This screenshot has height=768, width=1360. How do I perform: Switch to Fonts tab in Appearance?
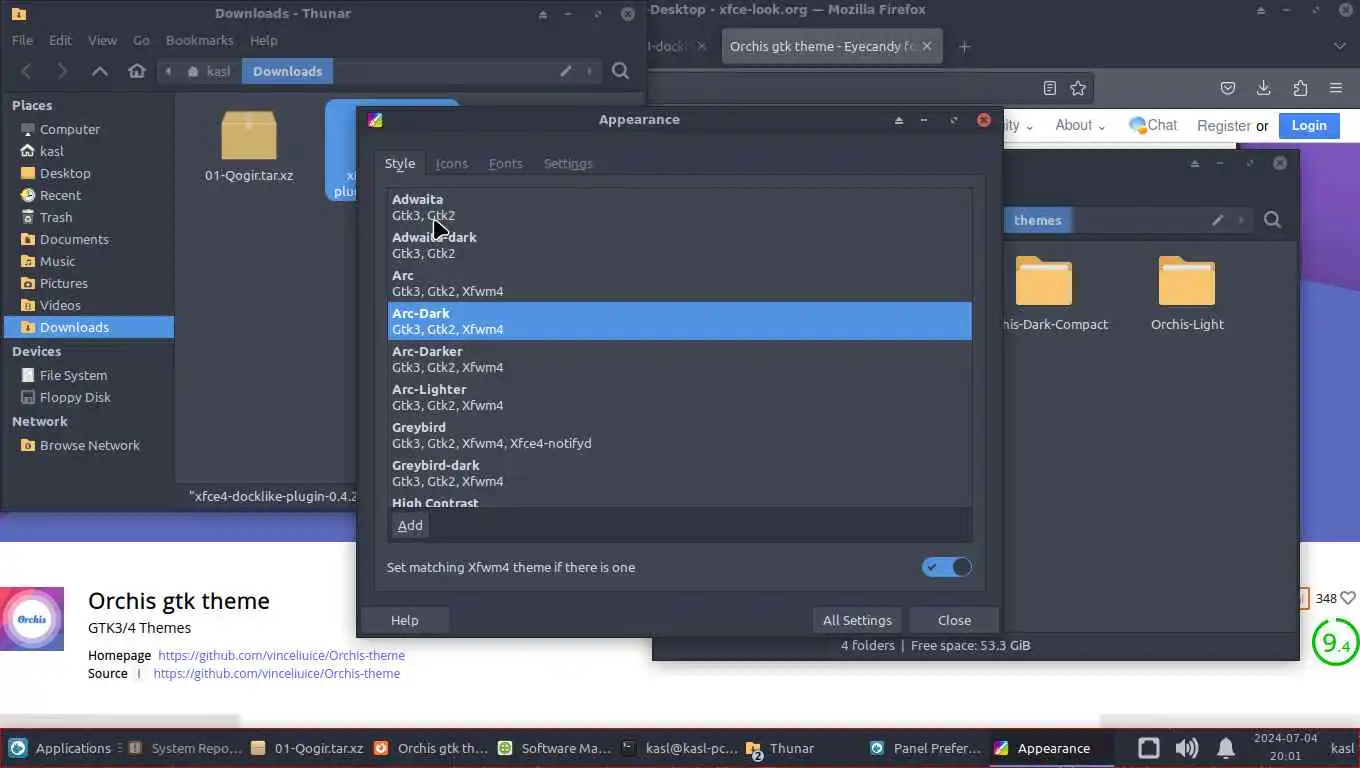tap(505, 163)
